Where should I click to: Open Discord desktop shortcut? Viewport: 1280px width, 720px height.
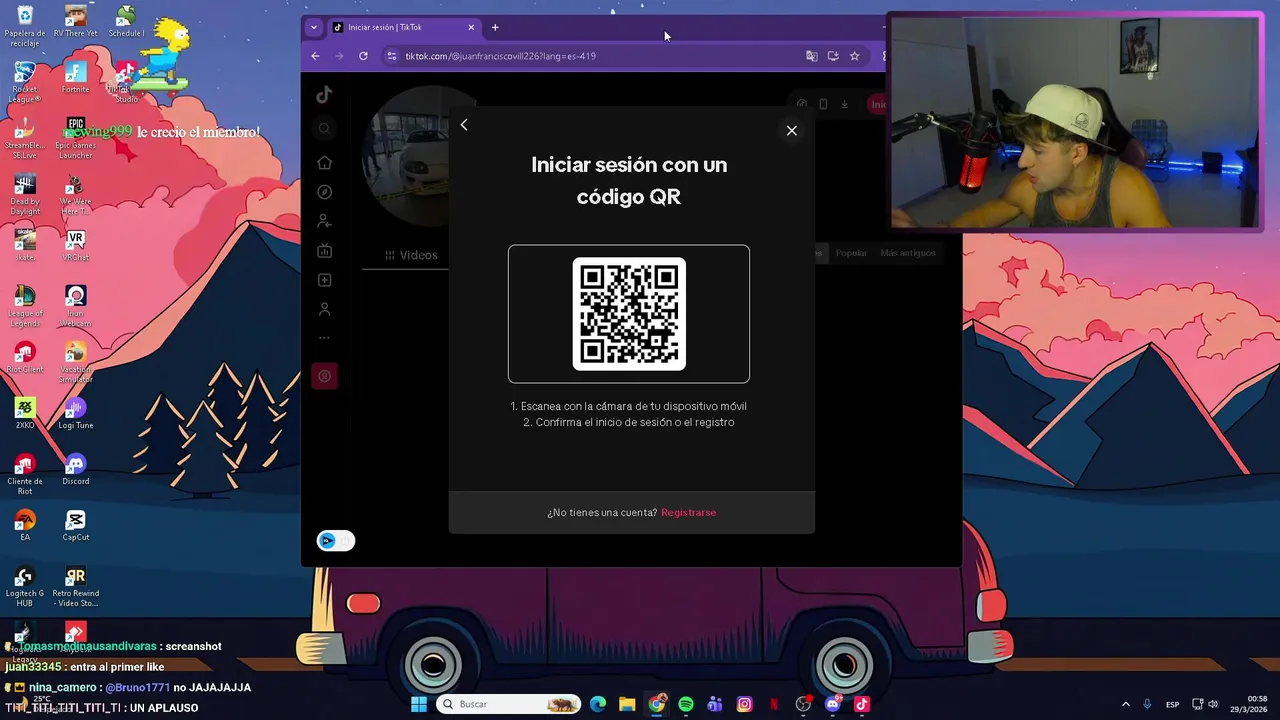coord(76,470)
